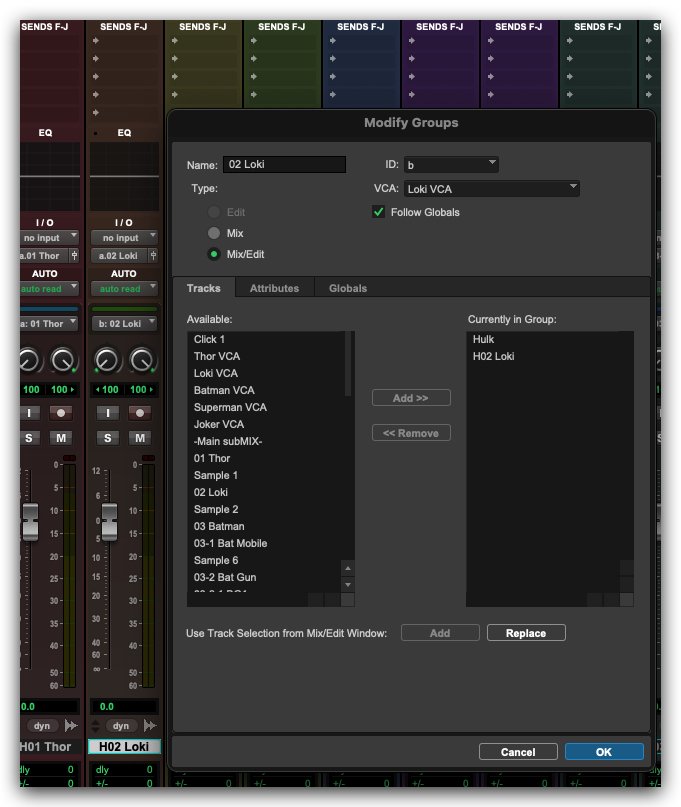The height and width of the screenshot is (807, 681).
Task: Select the Mix/Edit group type
Action: pyautogui.click(x=213, y=254)
